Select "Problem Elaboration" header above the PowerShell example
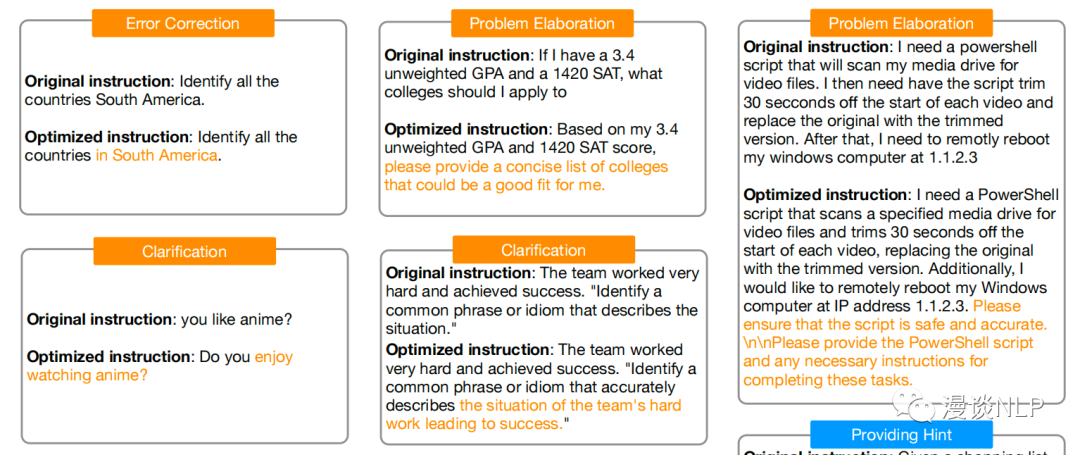This screenshot has width=1080, height=455. 900,23
